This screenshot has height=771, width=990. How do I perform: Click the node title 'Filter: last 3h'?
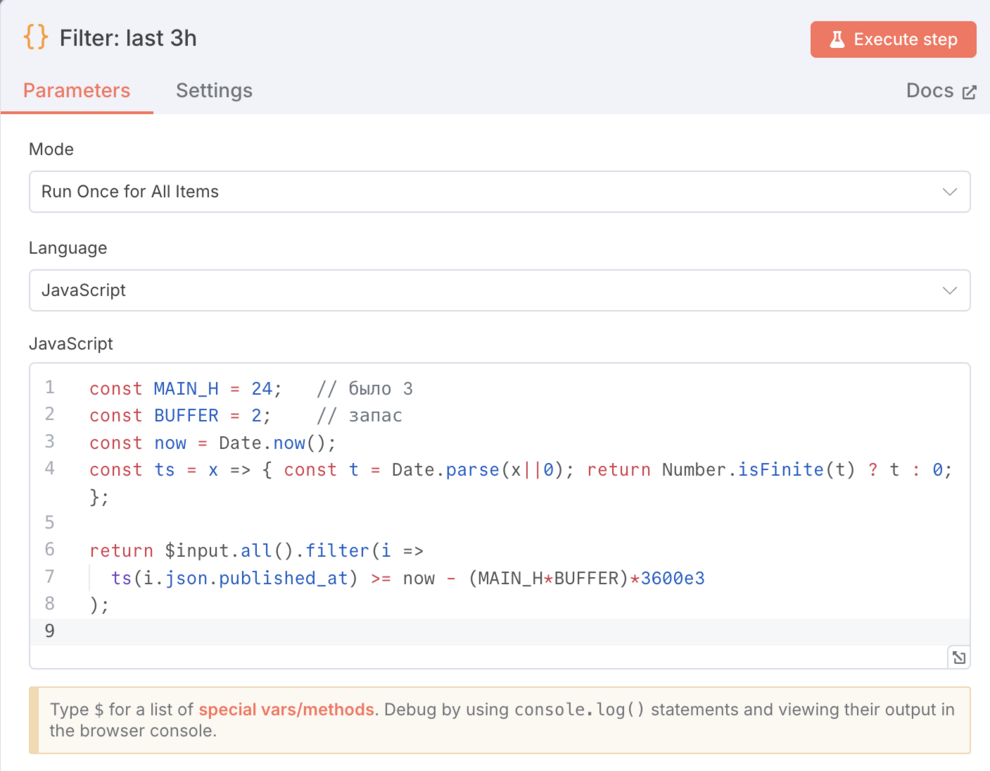128,39
